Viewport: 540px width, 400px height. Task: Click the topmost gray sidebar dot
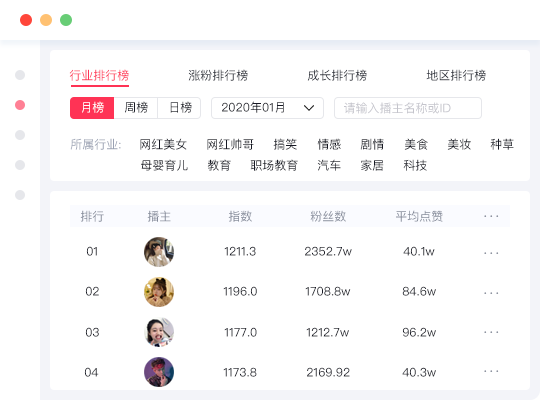[x=20, y=75]
